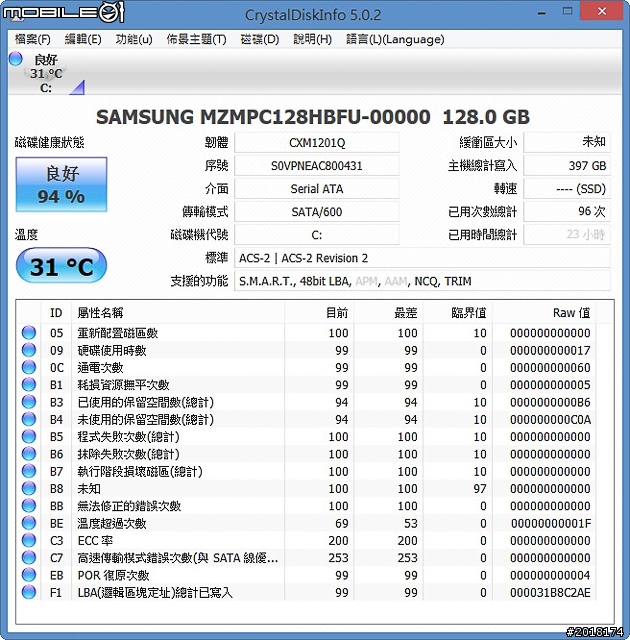630x640 pixels.
Task: Open the 編輯(E) menu
Action: pyautogui.click(x=83, y=39)
